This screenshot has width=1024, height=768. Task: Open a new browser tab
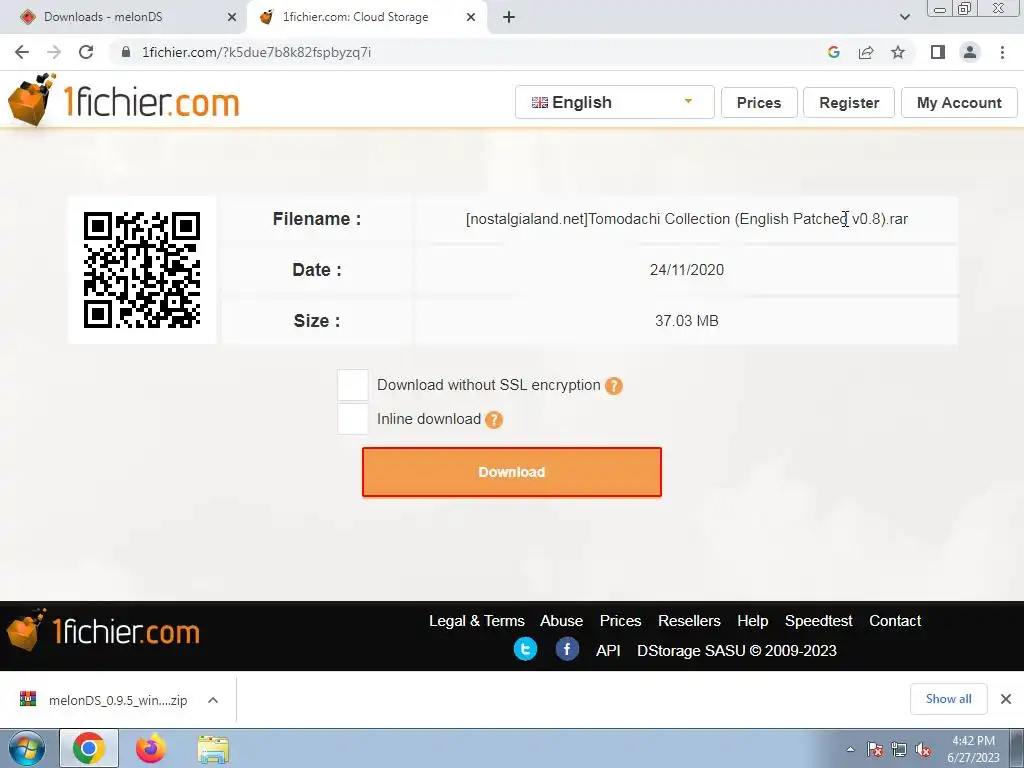[509, 17]
